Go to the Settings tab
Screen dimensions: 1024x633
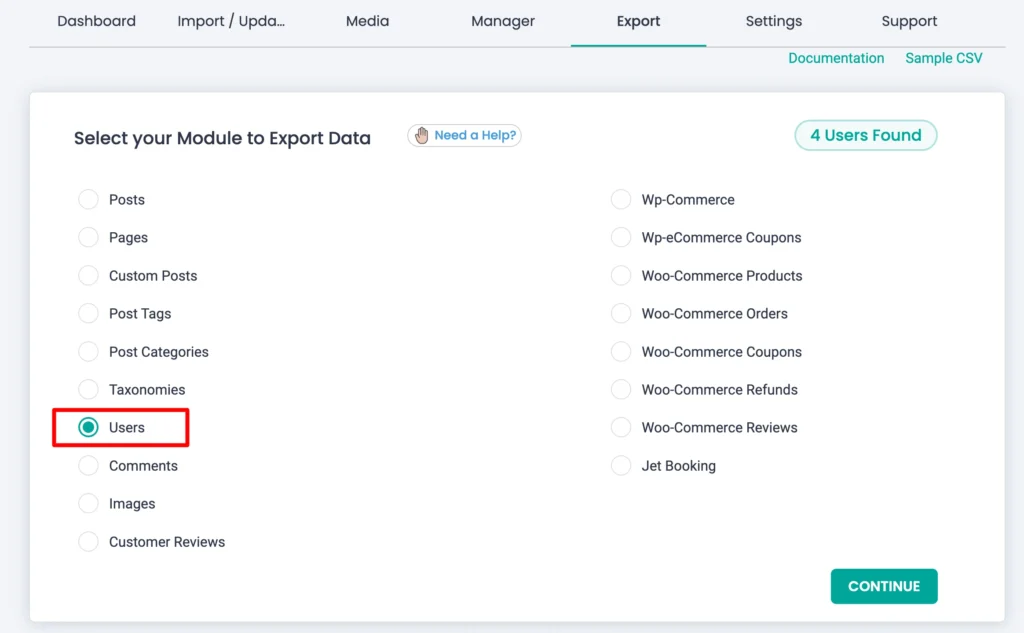773,21
